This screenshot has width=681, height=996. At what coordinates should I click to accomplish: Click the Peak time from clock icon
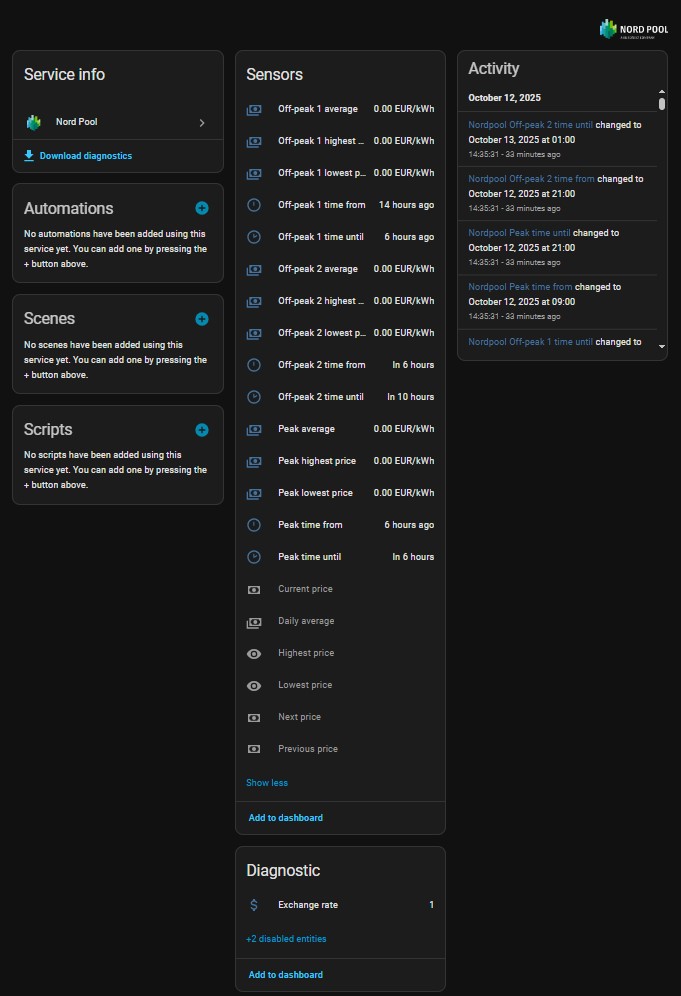pyautogui.click(x=254, y=525)
